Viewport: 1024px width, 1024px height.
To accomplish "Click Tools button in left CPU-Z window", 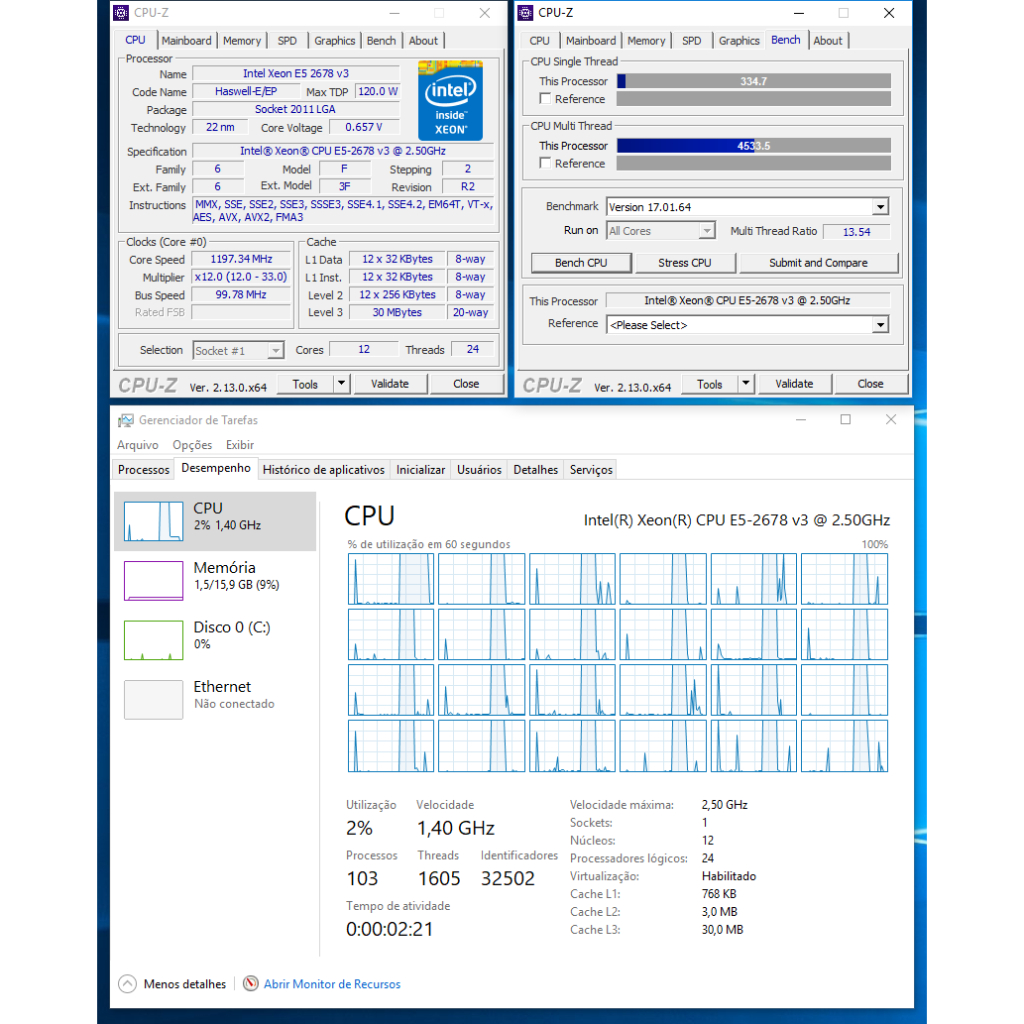I will (x=305, y=383).
